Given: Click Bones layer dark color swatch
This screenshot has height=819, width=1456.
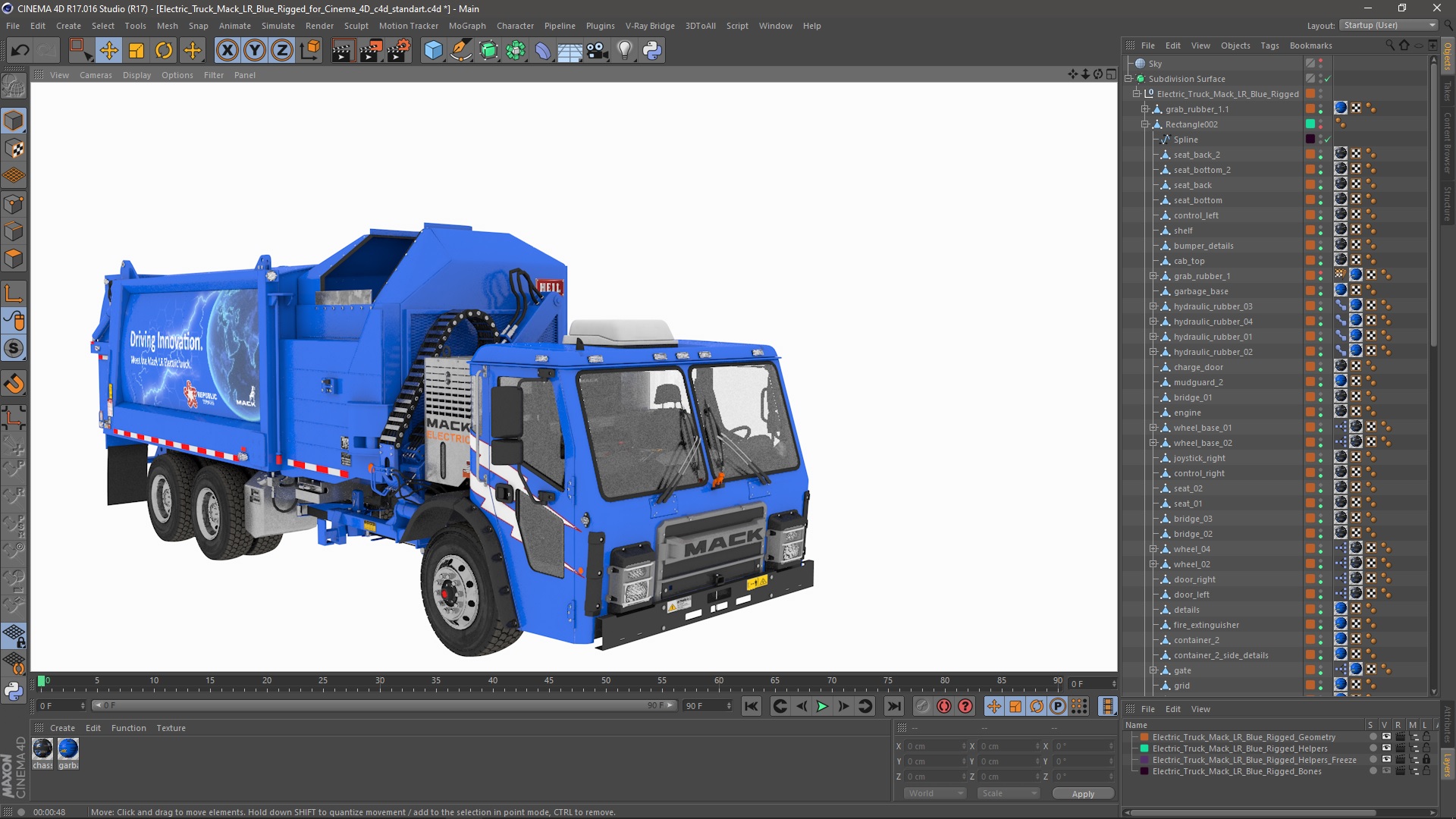Looking at the screenshot, I should [x=1144, y=771].
